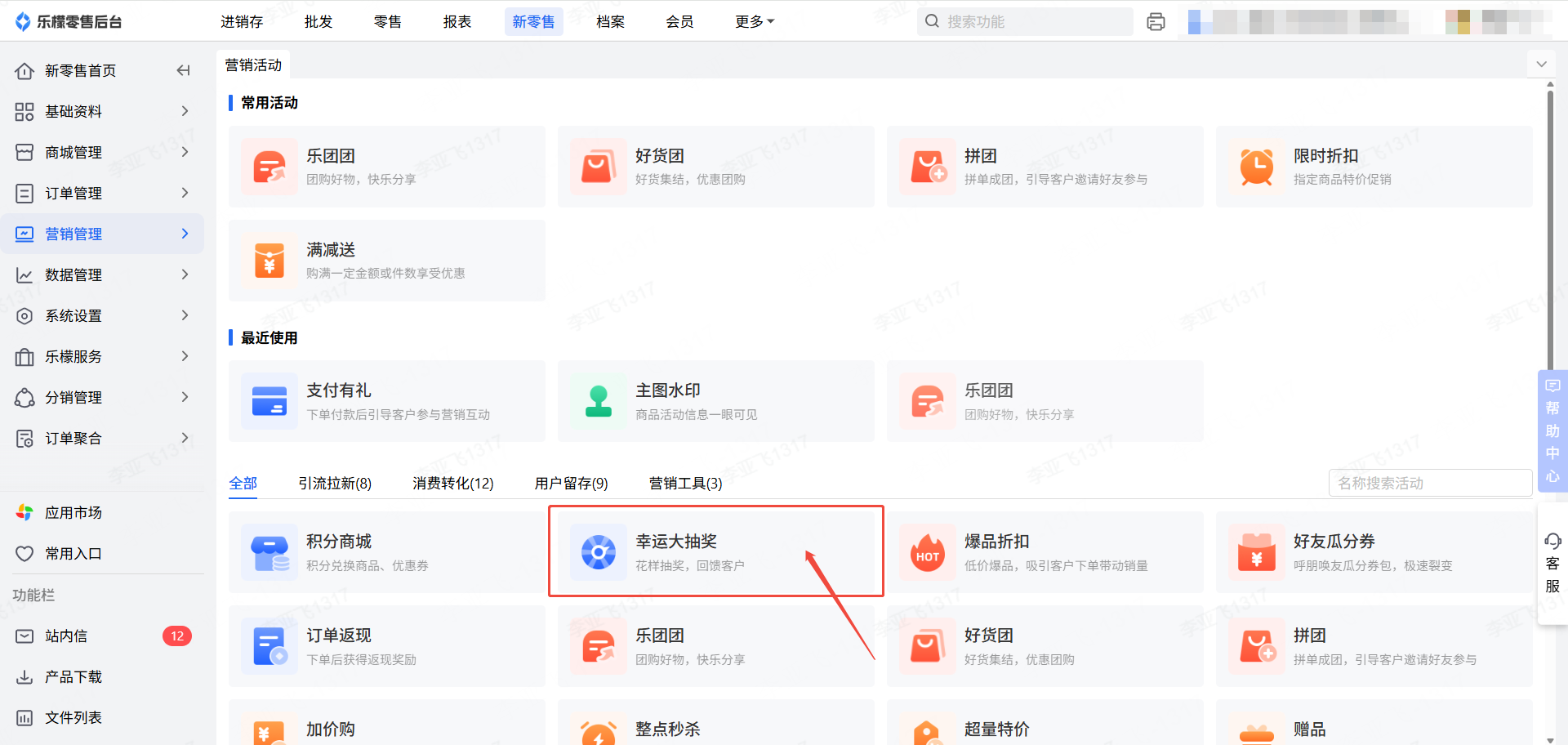This screenshot has height=745, width=1568.
Task: Open the 报表 top menu
Action: [457, 22]
